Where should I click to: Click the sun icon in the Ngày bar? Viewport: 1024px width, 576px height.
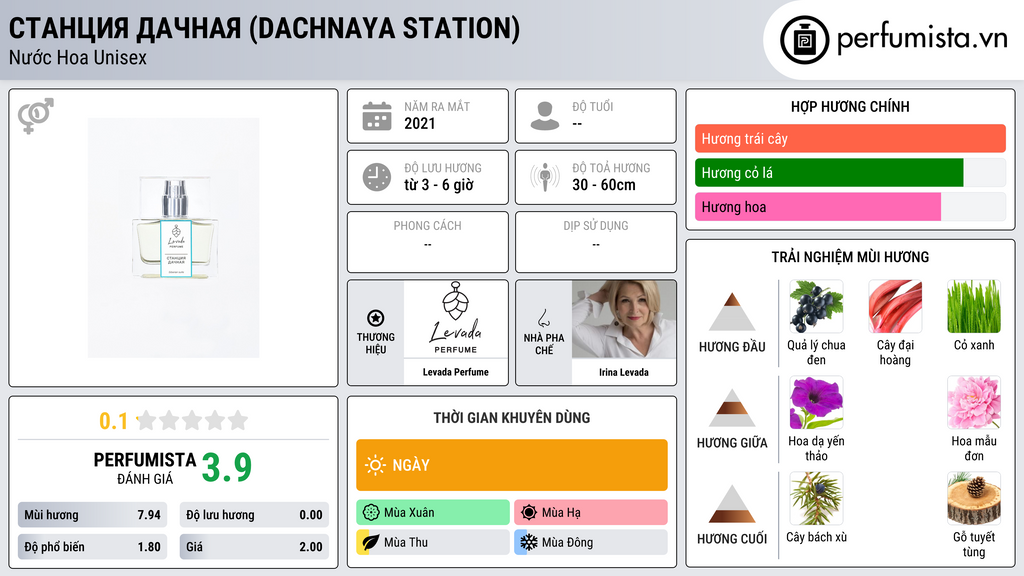point(376,465)
